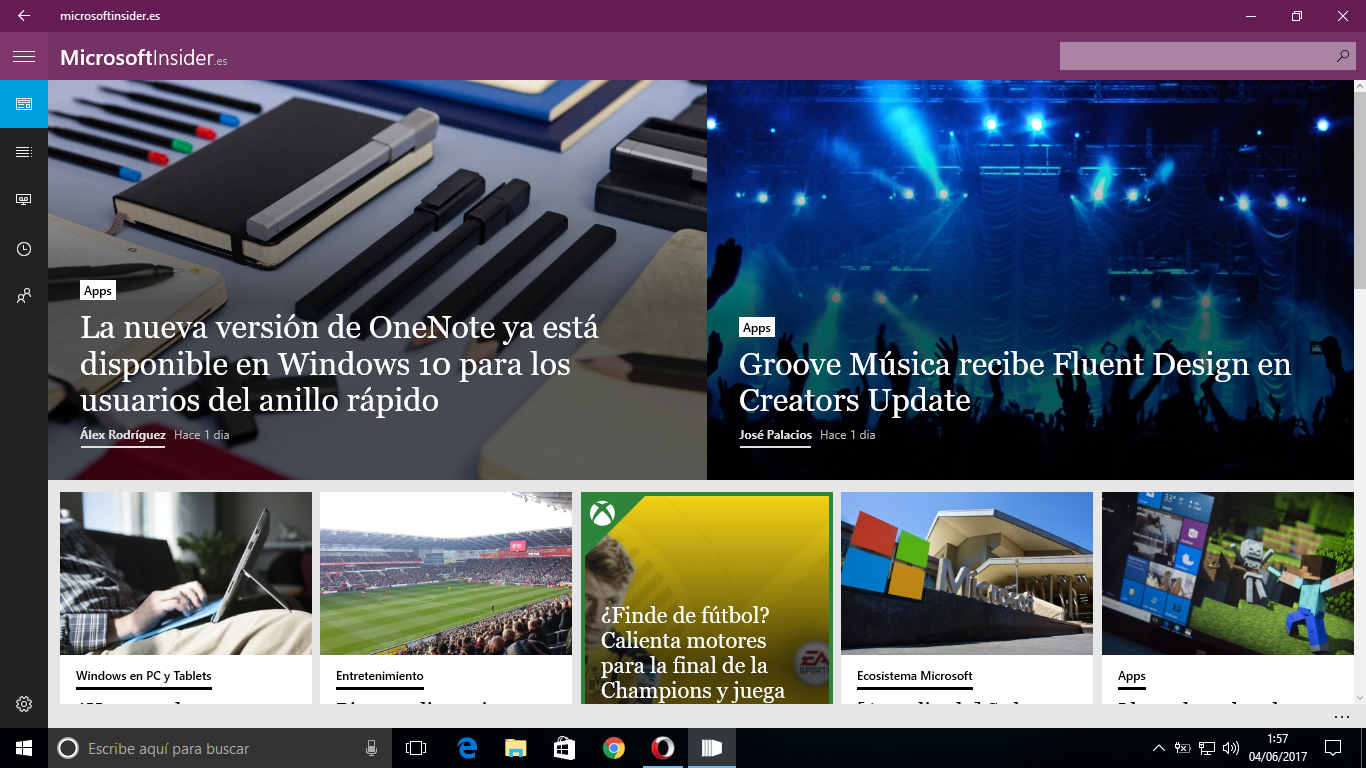Viewport: 1366px width, 768px height.
Task: Open the taskbar clock showing 1:57
Action: point(1277,748)
